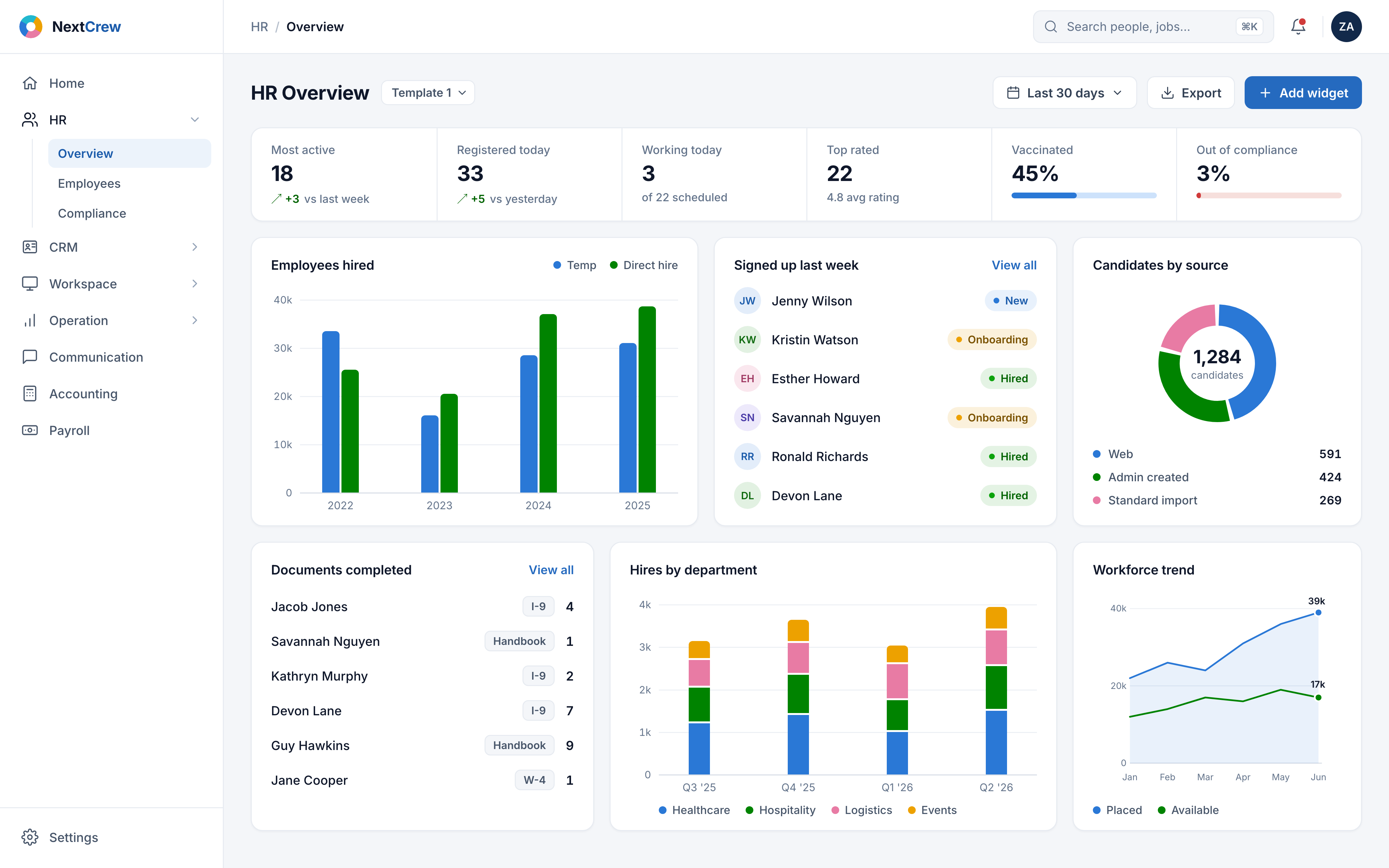
Task: Click the Accounting calculator icon
Action: (x=30, y=394)
